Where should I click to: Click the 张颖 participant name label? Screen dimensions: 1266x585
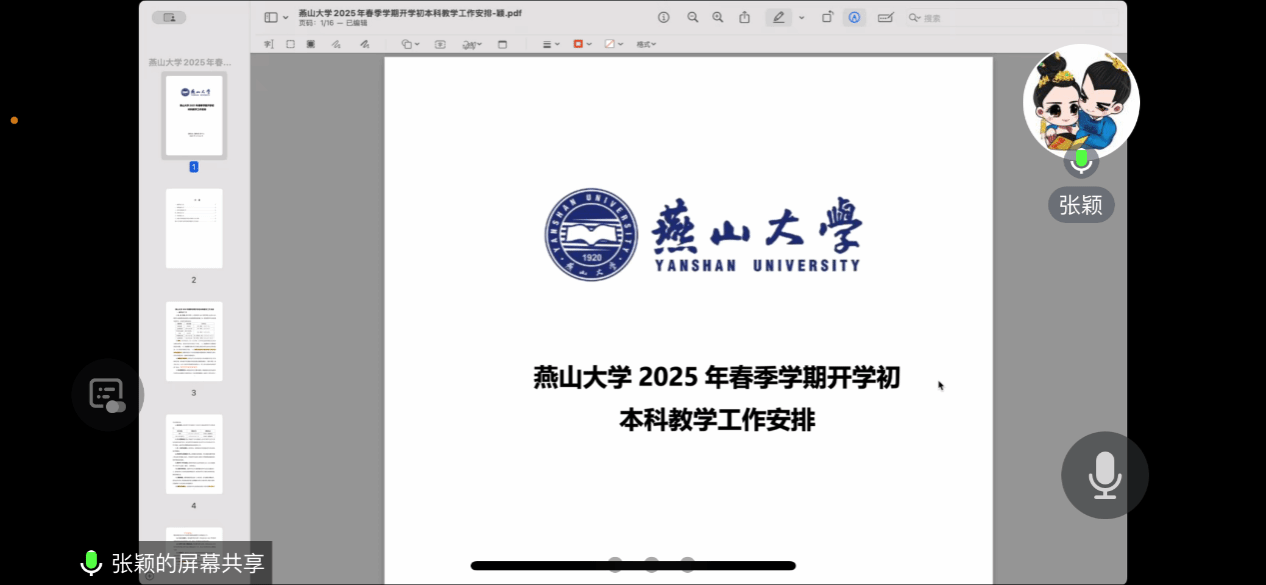pos(1080,205)
